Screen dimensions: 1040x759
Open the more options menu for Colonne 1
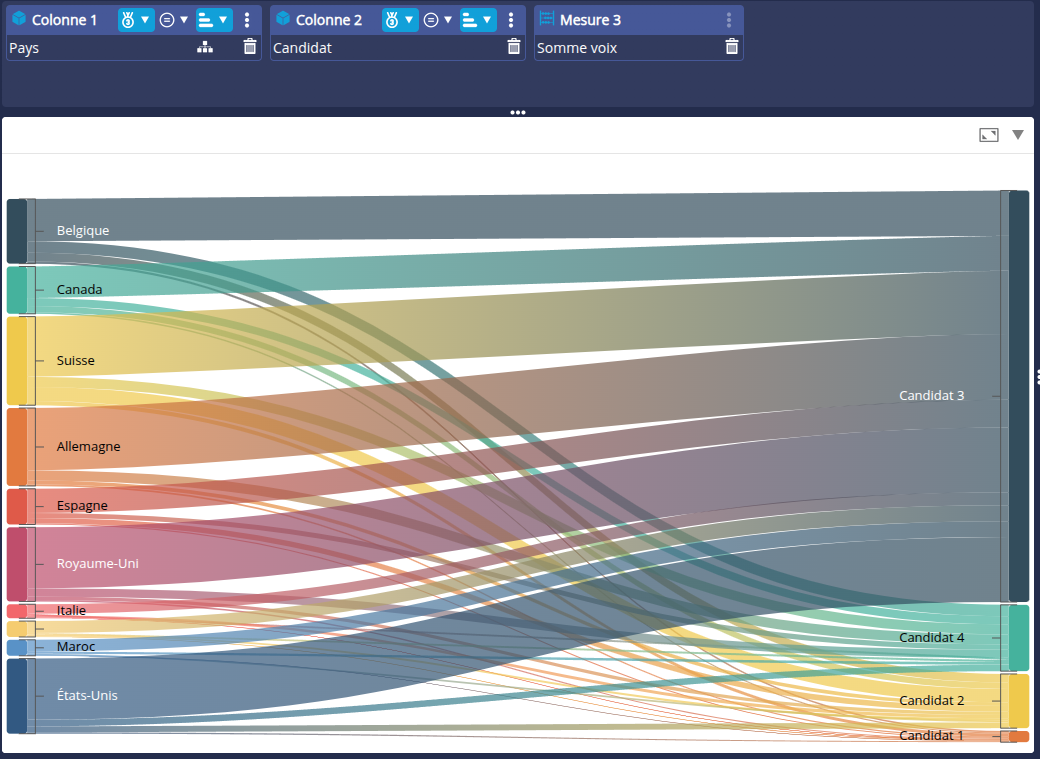point(247,20)
